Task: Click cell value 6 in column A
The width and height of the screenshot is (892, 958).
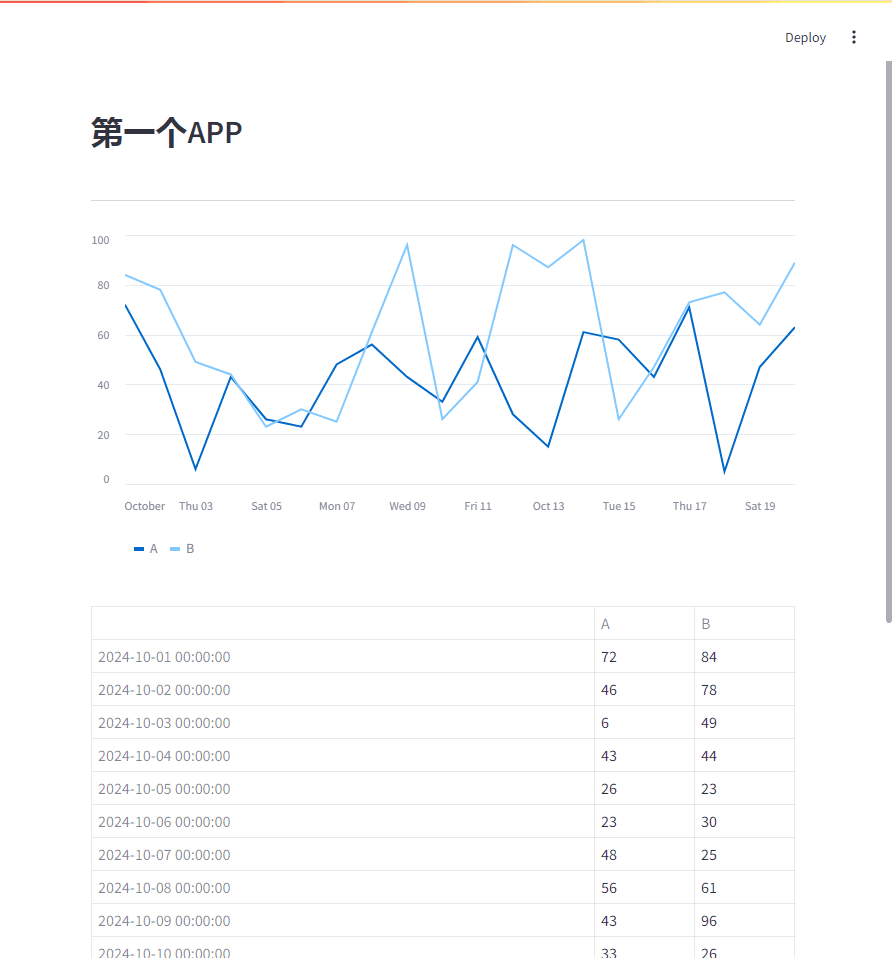Action: tap(644, 723)
